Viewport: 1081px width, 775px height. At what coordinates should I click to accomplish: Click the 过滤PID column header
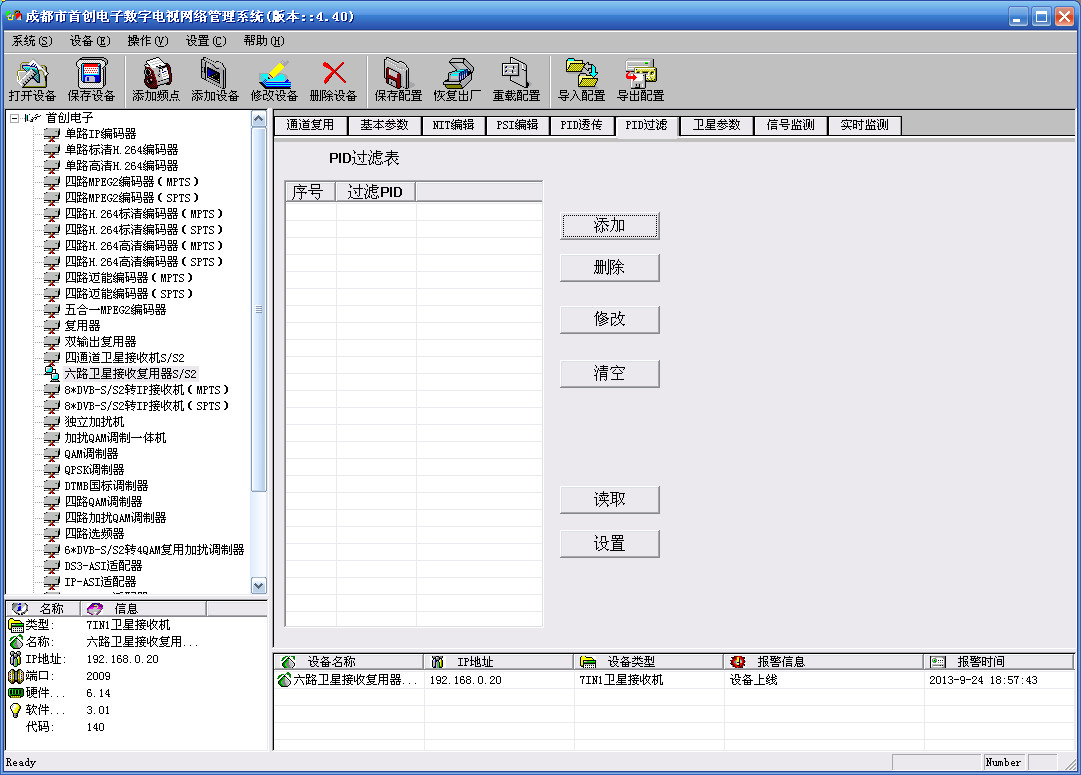point(375,192)
